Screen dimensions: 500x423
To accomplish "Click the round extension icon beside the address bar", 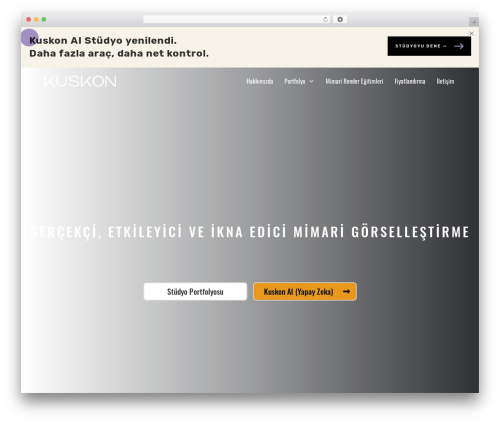I will click(x=340, y=20).
